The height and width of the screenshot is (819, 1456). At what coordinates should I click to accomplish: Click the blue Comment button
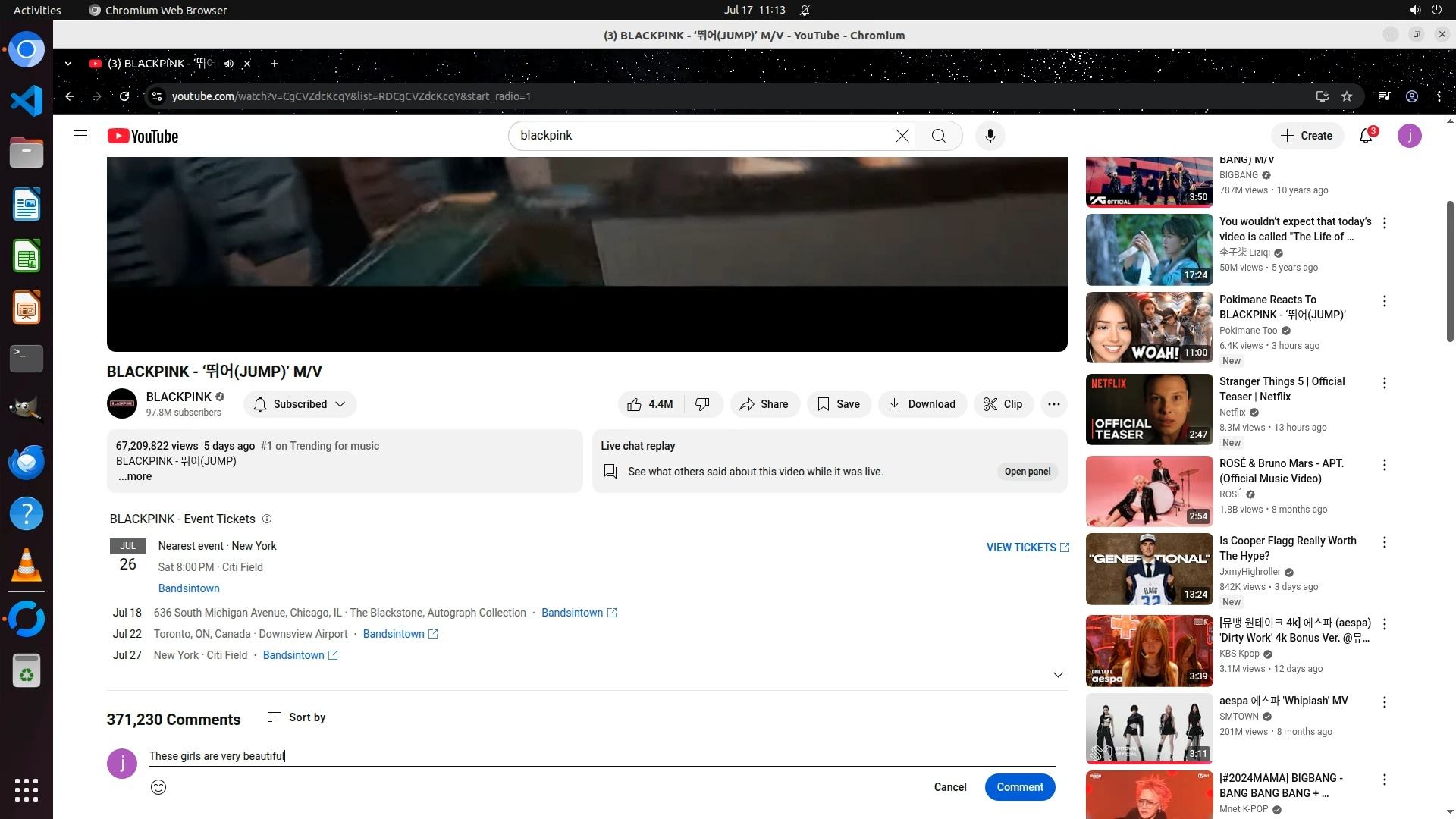click(x=1019, y=787)
